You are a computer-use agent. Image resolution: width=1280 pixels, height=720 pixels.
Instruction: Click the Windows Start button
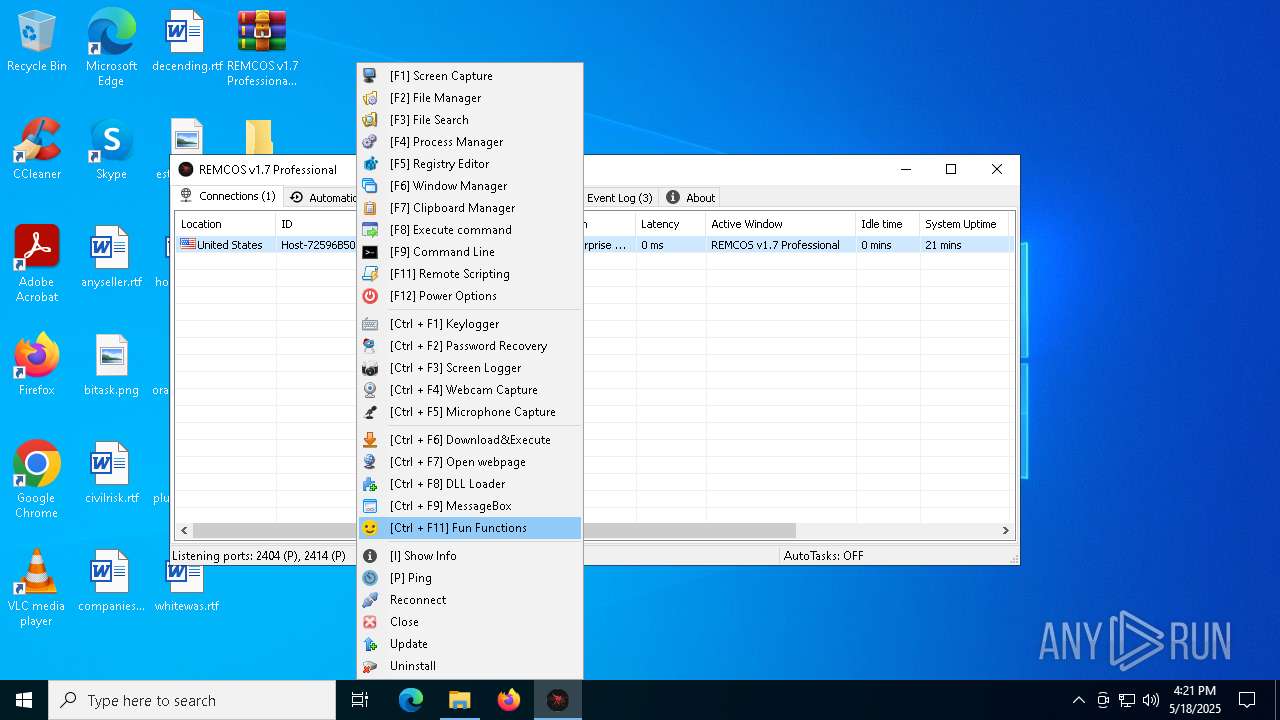pyautogui.click(x=24, y=700)
